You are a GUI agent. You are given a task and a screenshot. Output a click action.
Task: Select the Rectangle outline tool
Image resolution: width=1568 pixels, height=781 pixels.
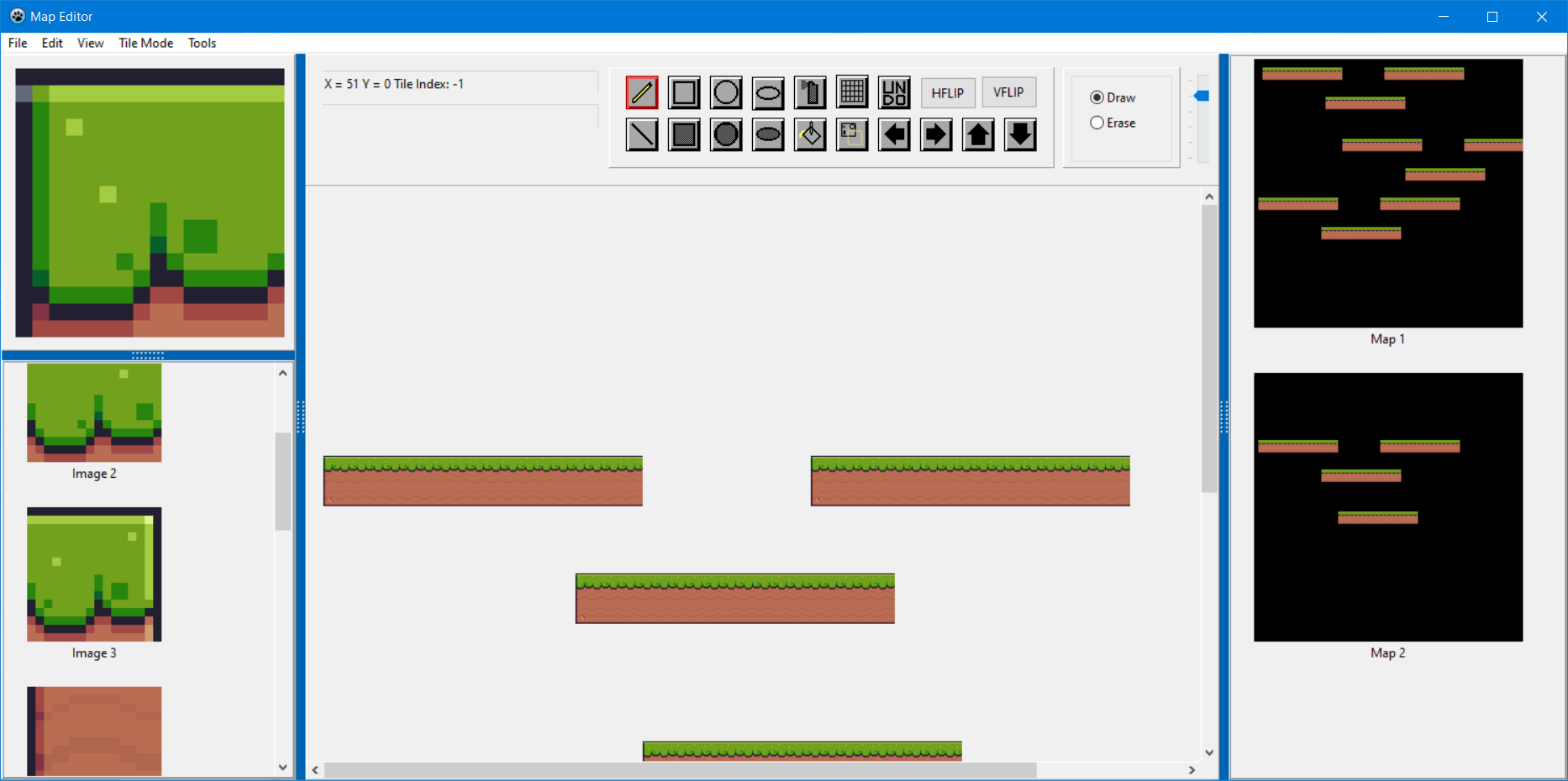(x=684, y=92)
